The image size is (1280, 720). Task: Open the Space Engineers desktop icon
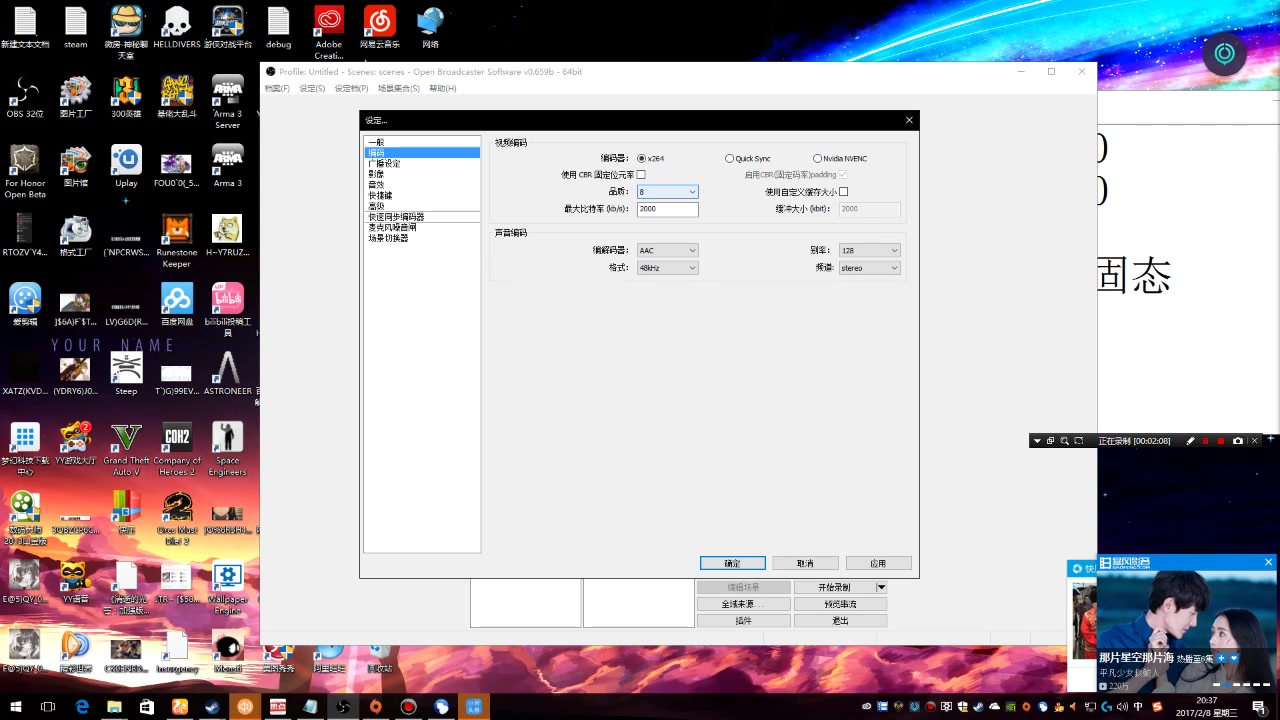pos(227,449)
